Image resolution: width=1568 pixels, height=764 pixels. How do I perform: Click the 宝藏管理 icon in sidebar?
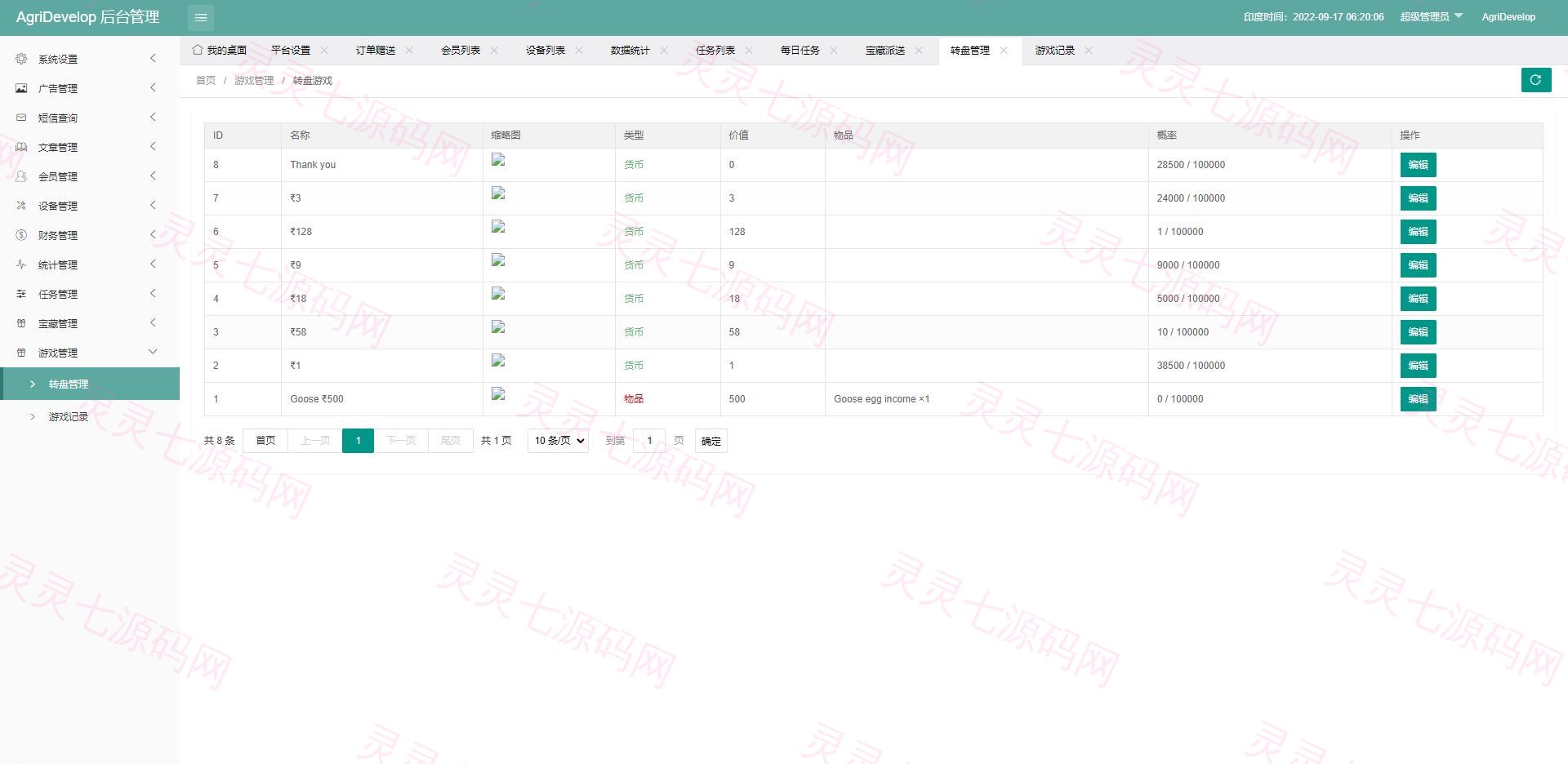[x=21, y=323]
